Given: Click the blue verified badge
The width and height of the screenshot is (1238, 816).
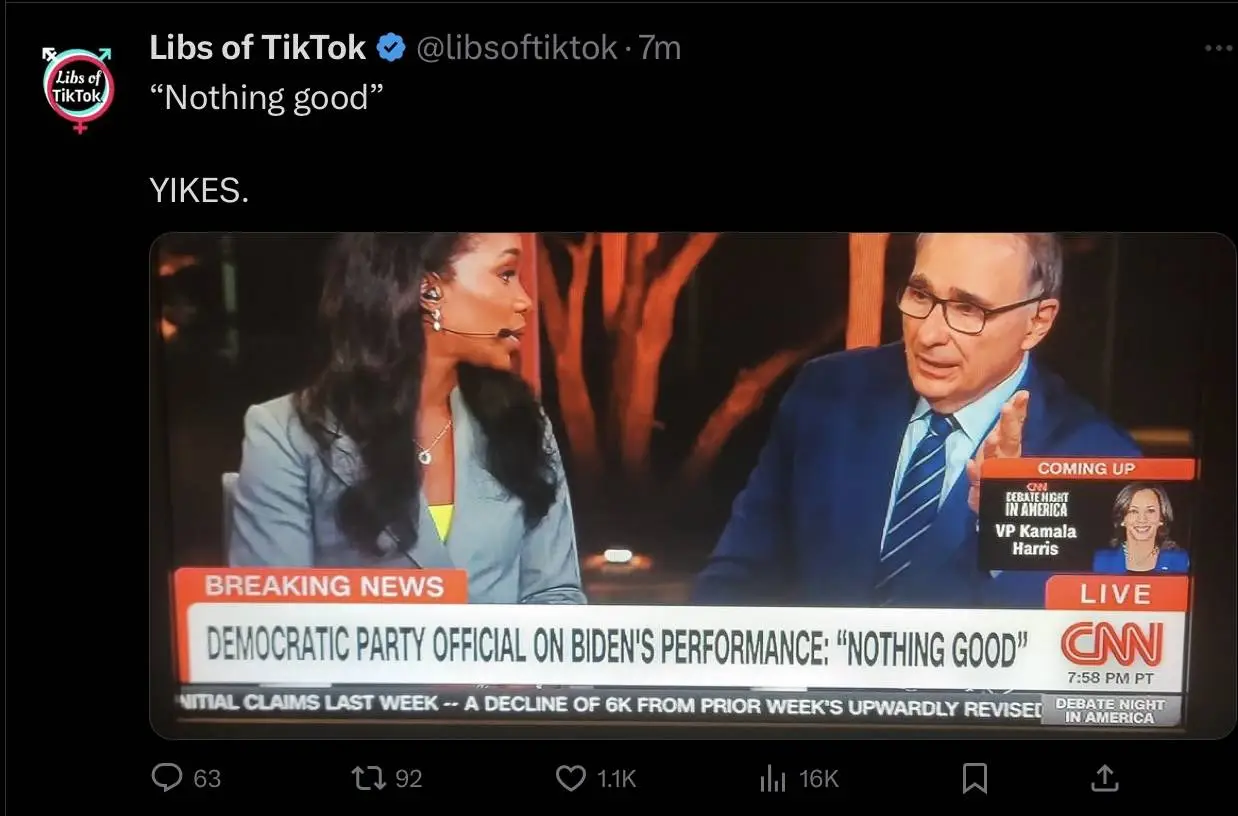Looking at the screenshot, I should tap(391, 48).
